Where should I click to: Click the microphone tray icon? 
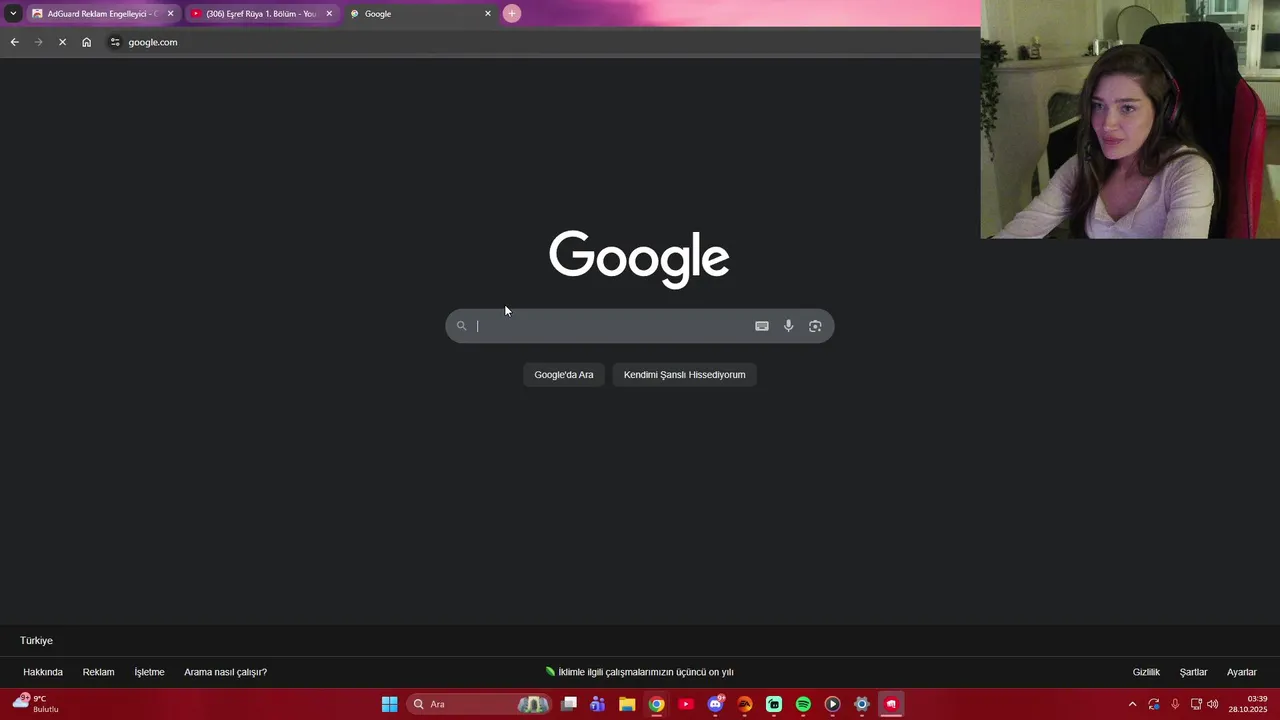(x=1175, y=704)
